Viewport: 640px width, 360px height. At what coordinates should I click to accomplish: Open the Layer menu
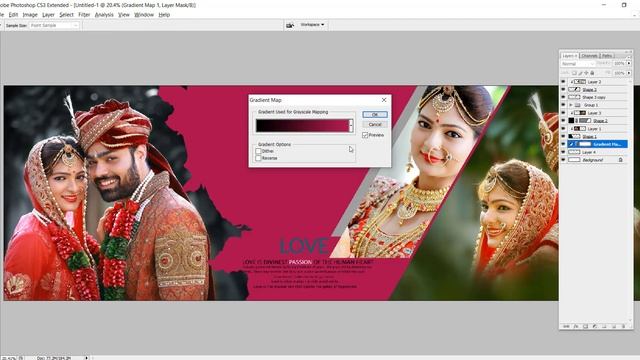(x=48, y=15)
